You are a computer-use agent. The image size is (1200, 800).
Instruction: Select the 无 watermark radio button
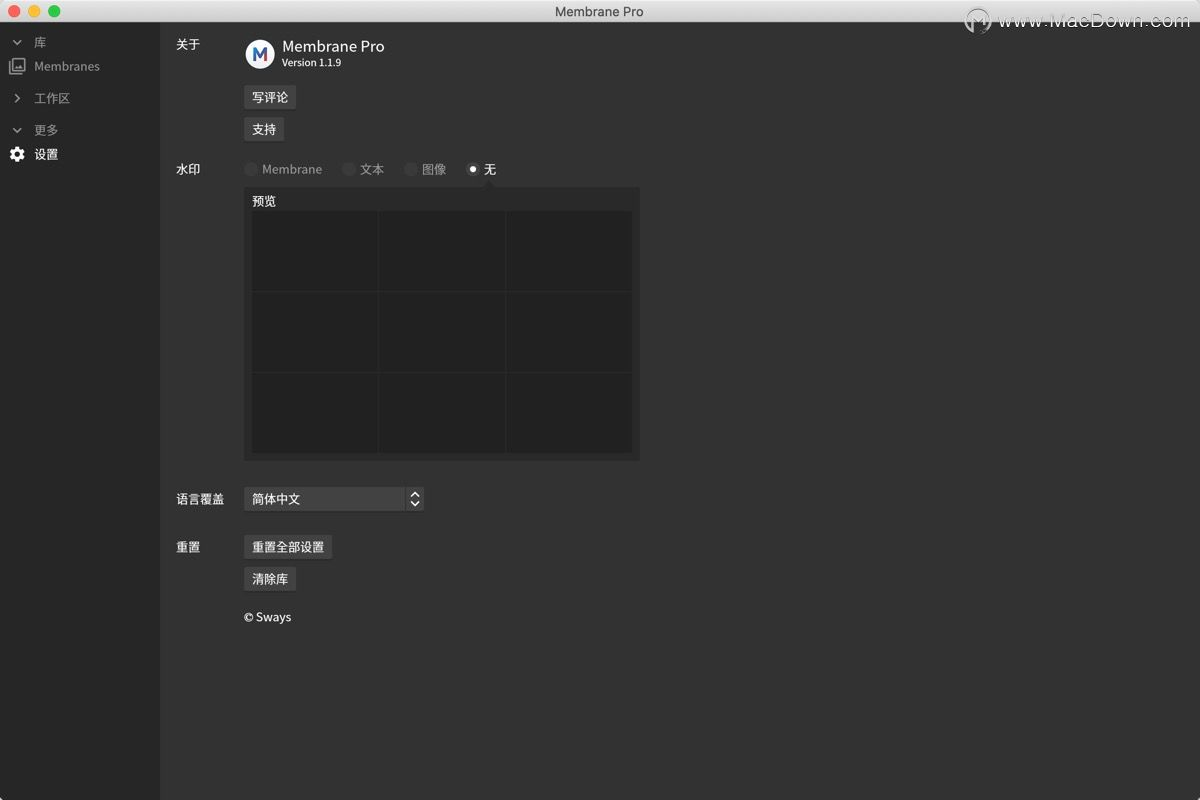tap(473, 169)
